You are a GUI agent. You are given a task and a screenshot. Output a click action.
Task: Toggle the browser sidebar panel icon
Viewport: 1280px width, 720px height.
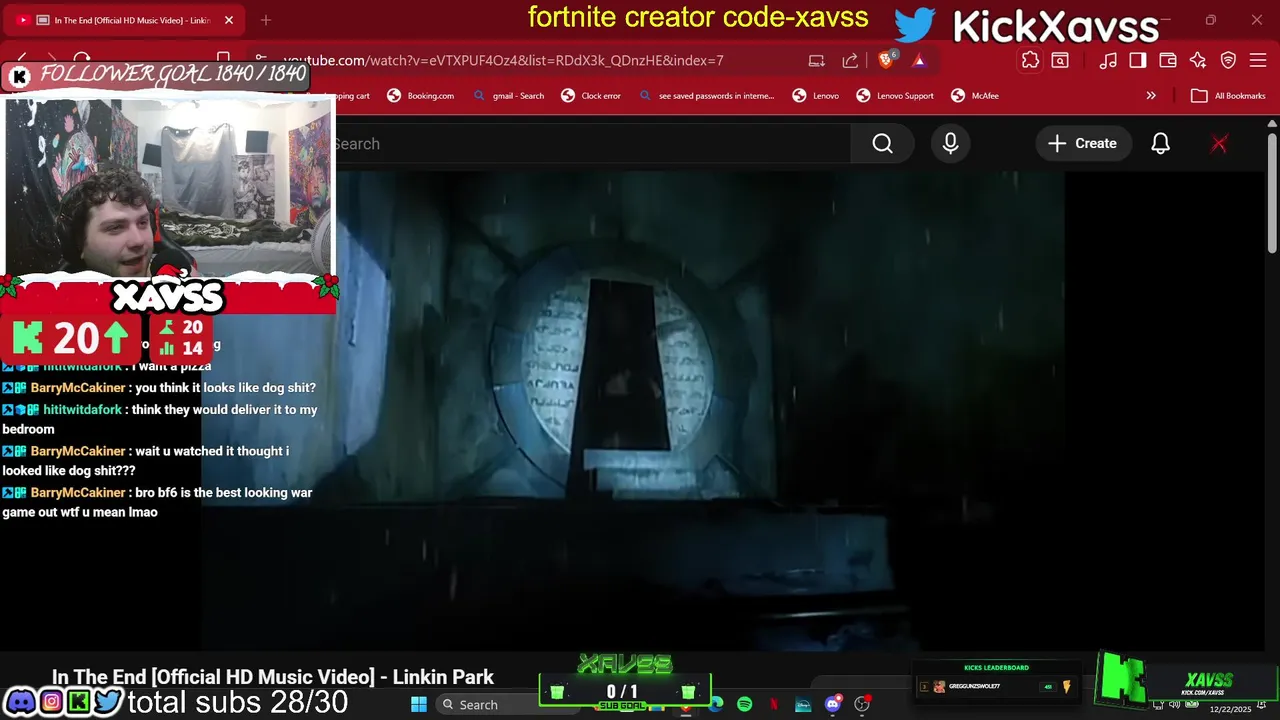[1138, 60]
